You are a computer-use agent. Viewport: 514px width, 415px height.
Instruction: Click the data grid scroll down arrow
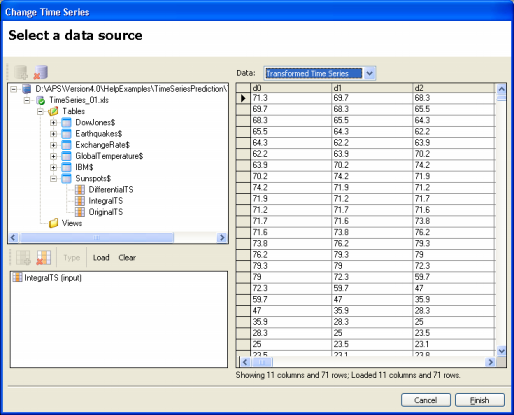point(501,351)
